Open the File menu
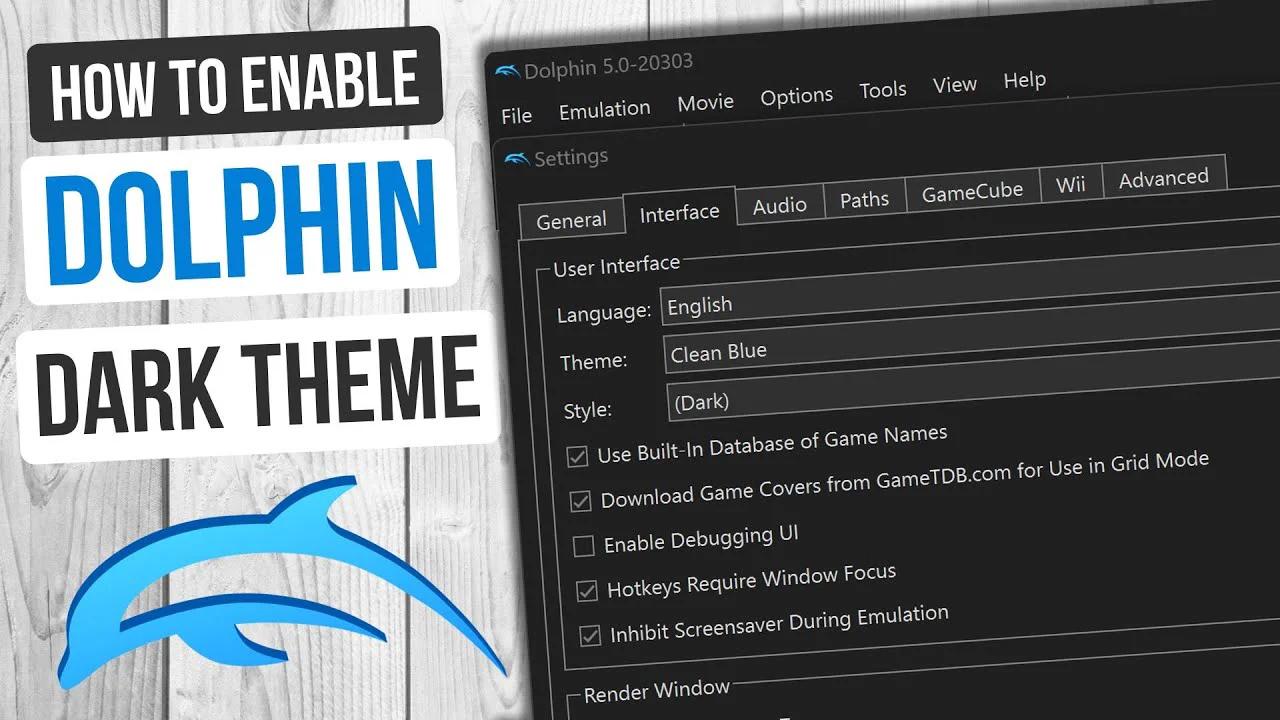The width and height of the screenshot is (1280, 720). 515,116
